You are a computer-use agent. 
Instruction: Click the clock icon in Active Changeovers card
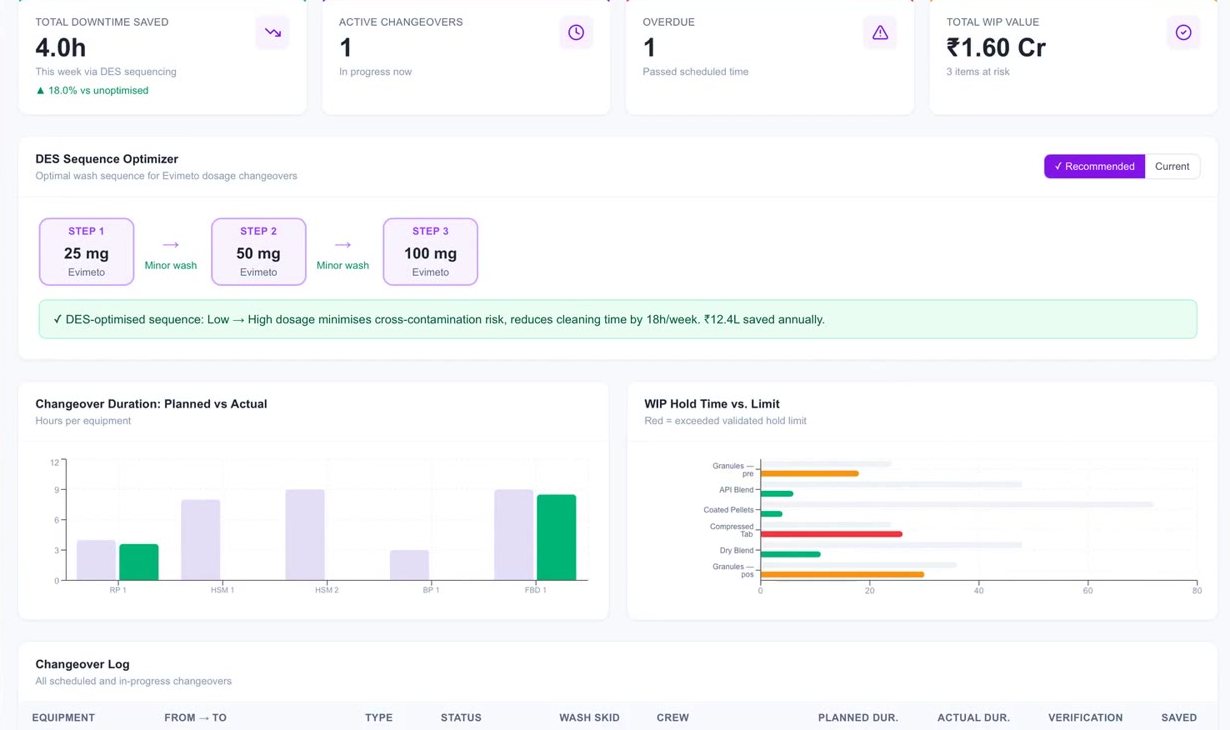576,33
